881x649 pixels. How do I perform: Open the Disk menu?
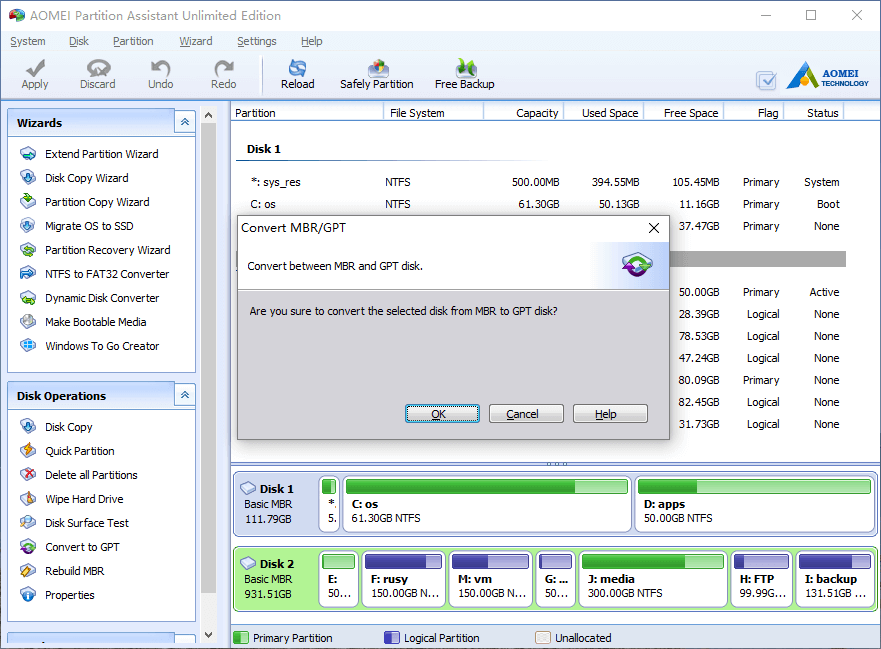click(x=78, y=41)
